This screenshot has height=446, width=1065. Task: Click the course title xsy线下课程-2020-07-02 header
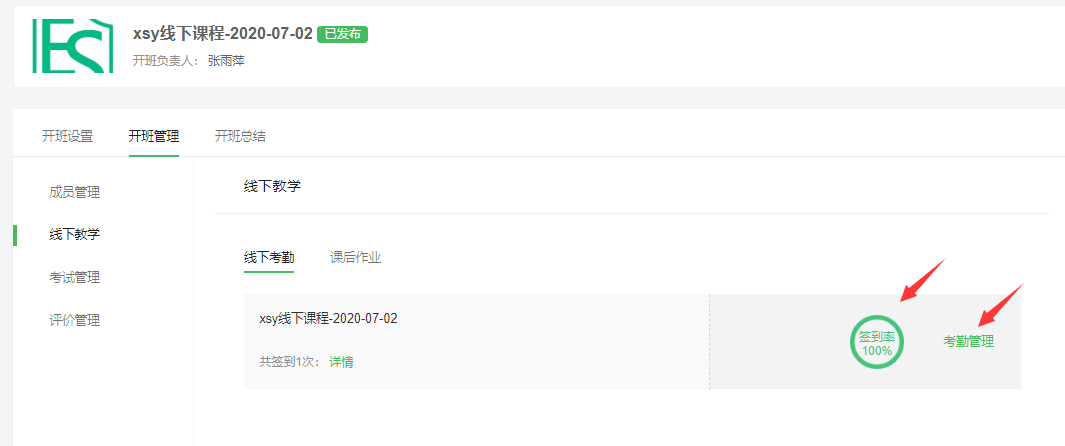(x=223, y=34)
